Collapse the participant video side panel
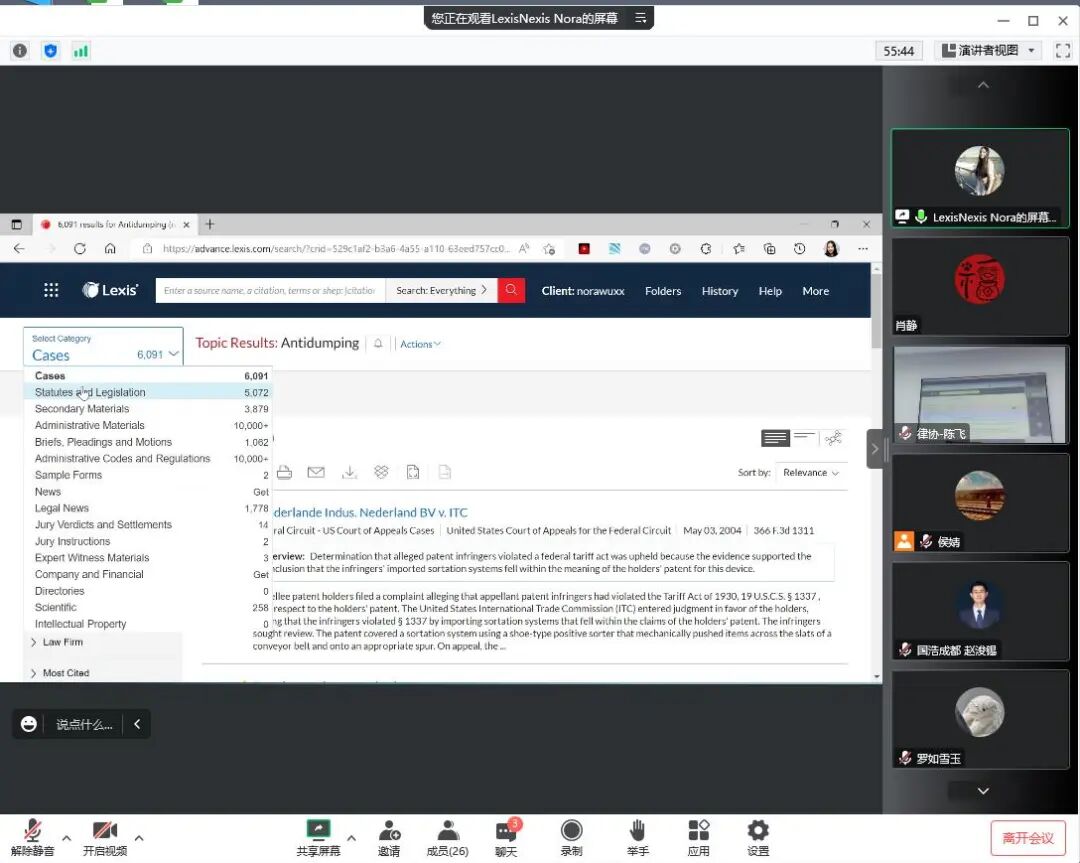 875,449
